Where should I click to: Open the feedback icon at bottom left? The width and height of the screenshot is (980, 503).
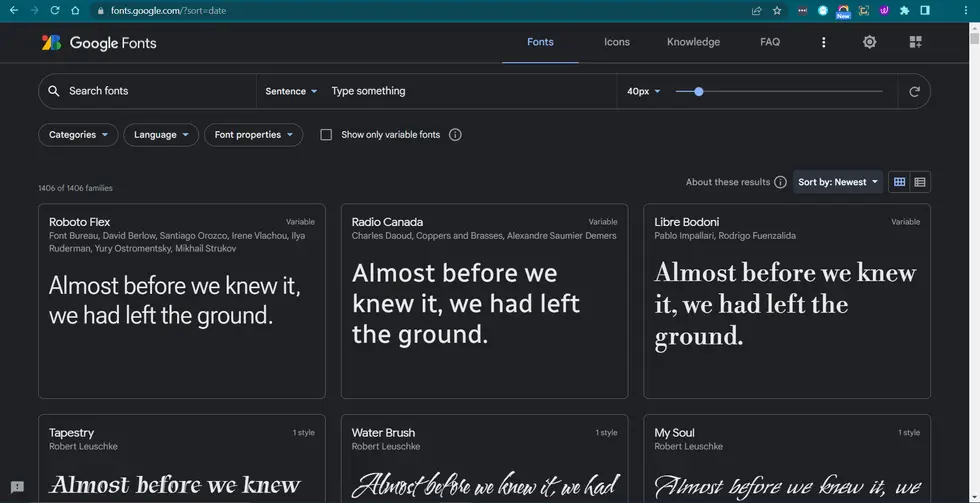coord(18,487)
